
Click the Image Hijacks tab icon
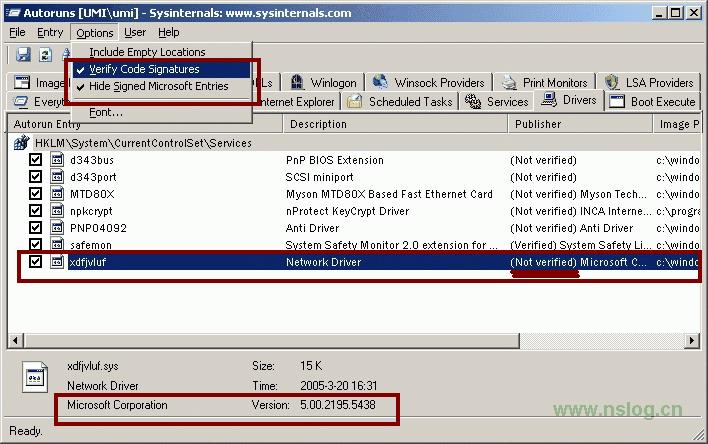coord(22,83)
